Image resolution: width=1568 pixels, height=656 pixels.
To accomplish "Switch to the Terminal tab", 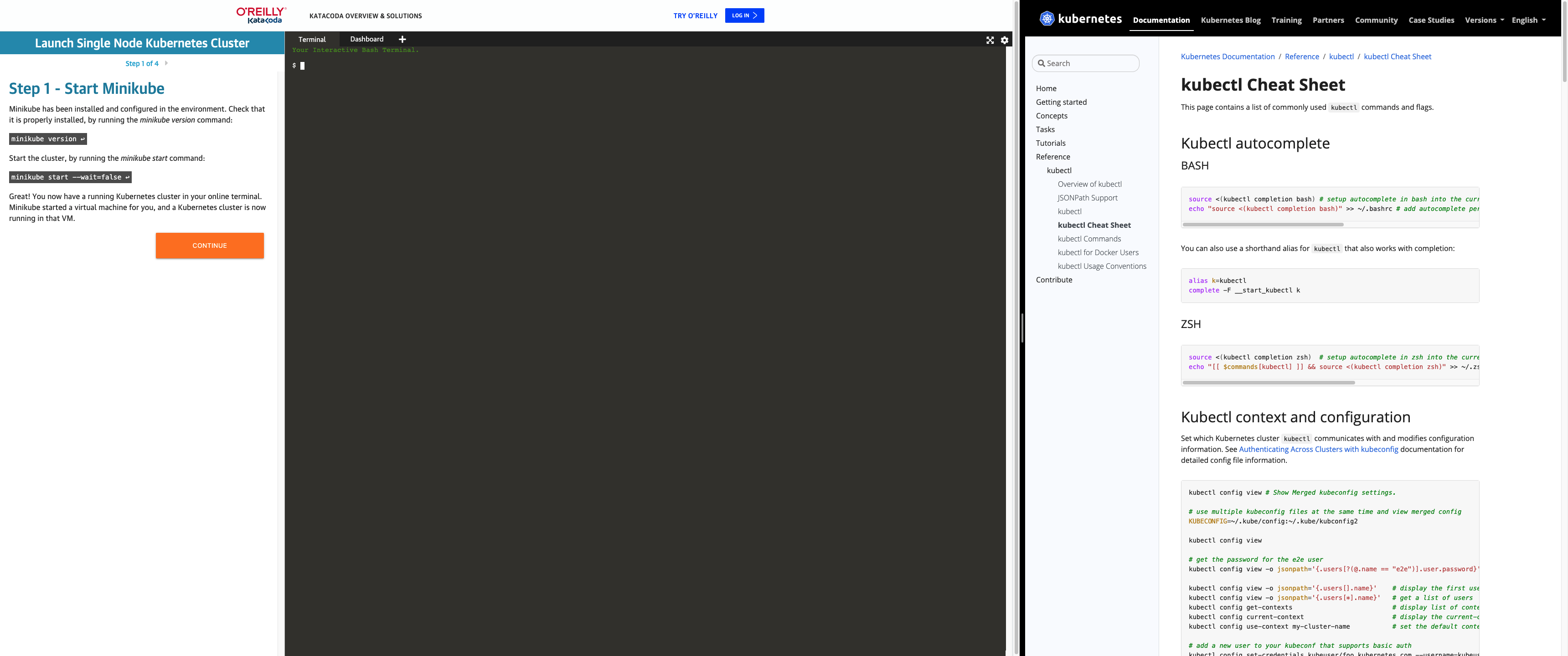I will 312,39.
